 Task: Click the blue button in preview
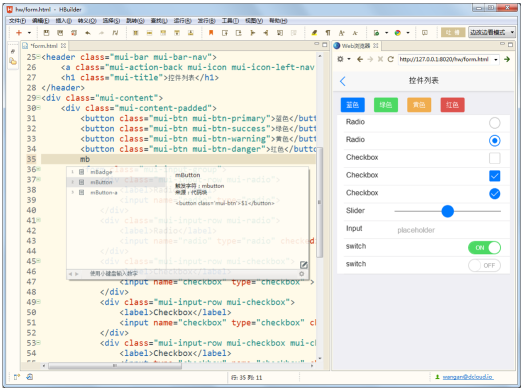click(x=353, y=105)
